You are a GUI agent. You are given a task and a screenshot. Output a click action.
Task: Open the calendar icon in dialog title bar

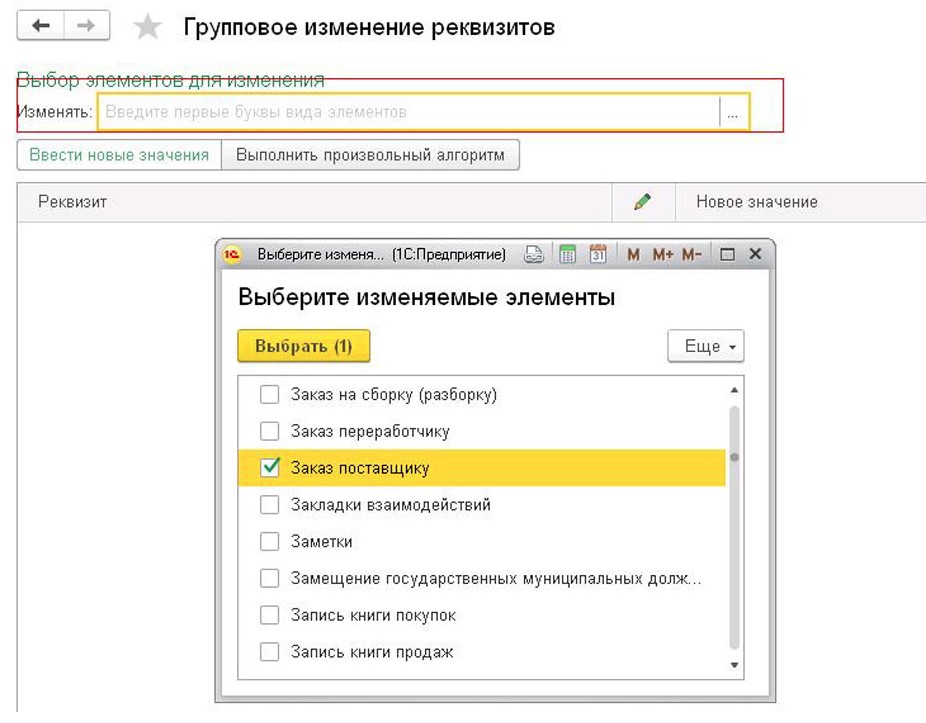(598, 255)
